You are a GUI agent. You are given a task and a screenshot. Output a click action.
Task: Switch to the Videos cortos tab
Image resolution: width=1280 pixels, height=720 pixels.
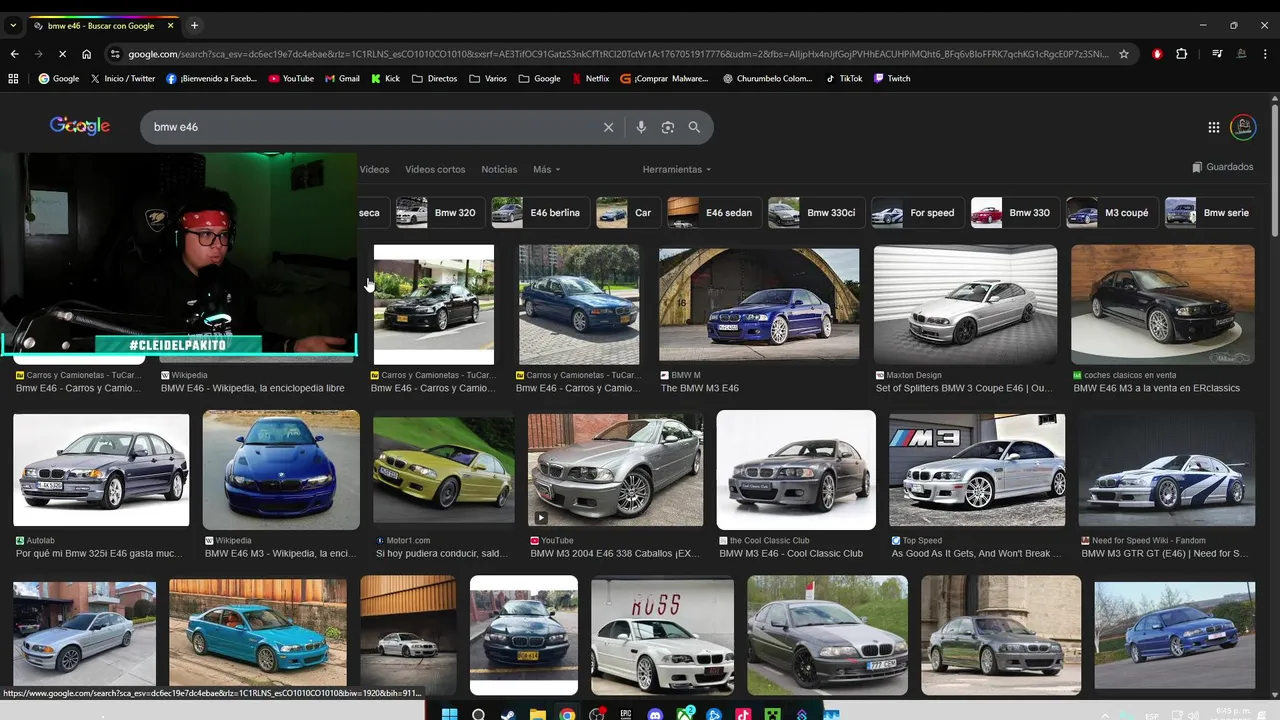[x=435, y=169]
